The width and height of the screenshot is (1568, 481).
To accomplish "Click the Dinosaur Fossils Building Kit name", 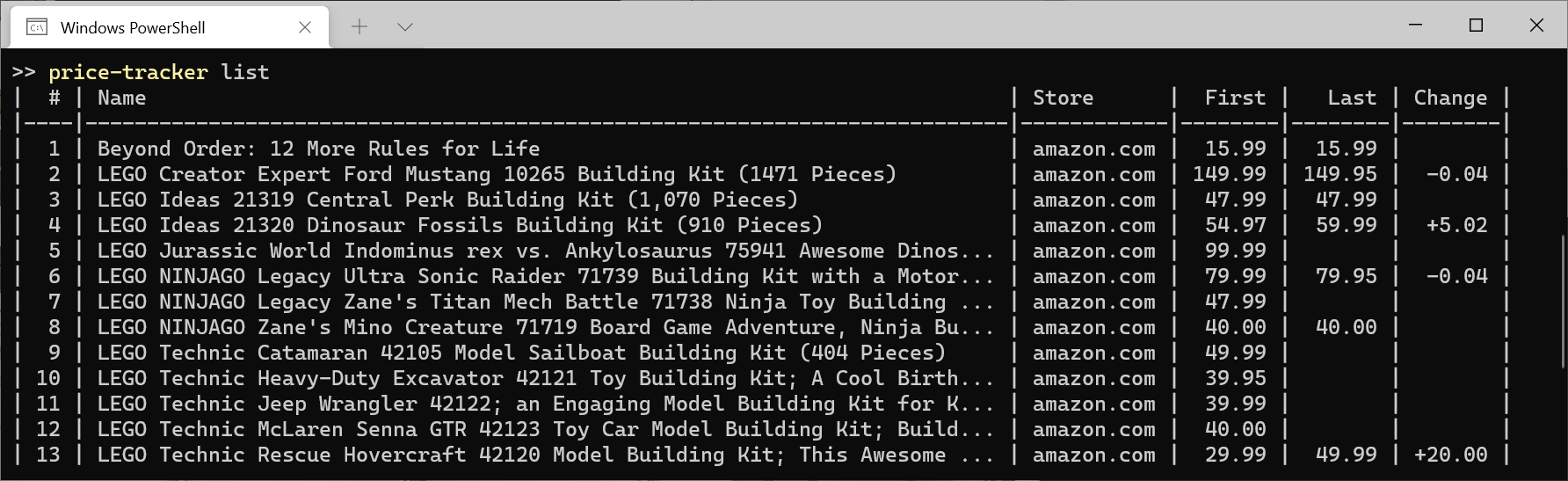I will click(460, 225).
